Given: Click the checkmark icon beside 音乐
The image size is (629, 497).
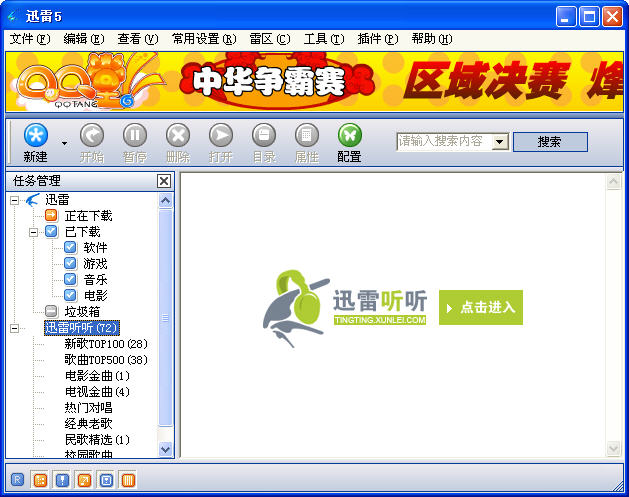Looking at the screenshot, I should tap(70, 279).
